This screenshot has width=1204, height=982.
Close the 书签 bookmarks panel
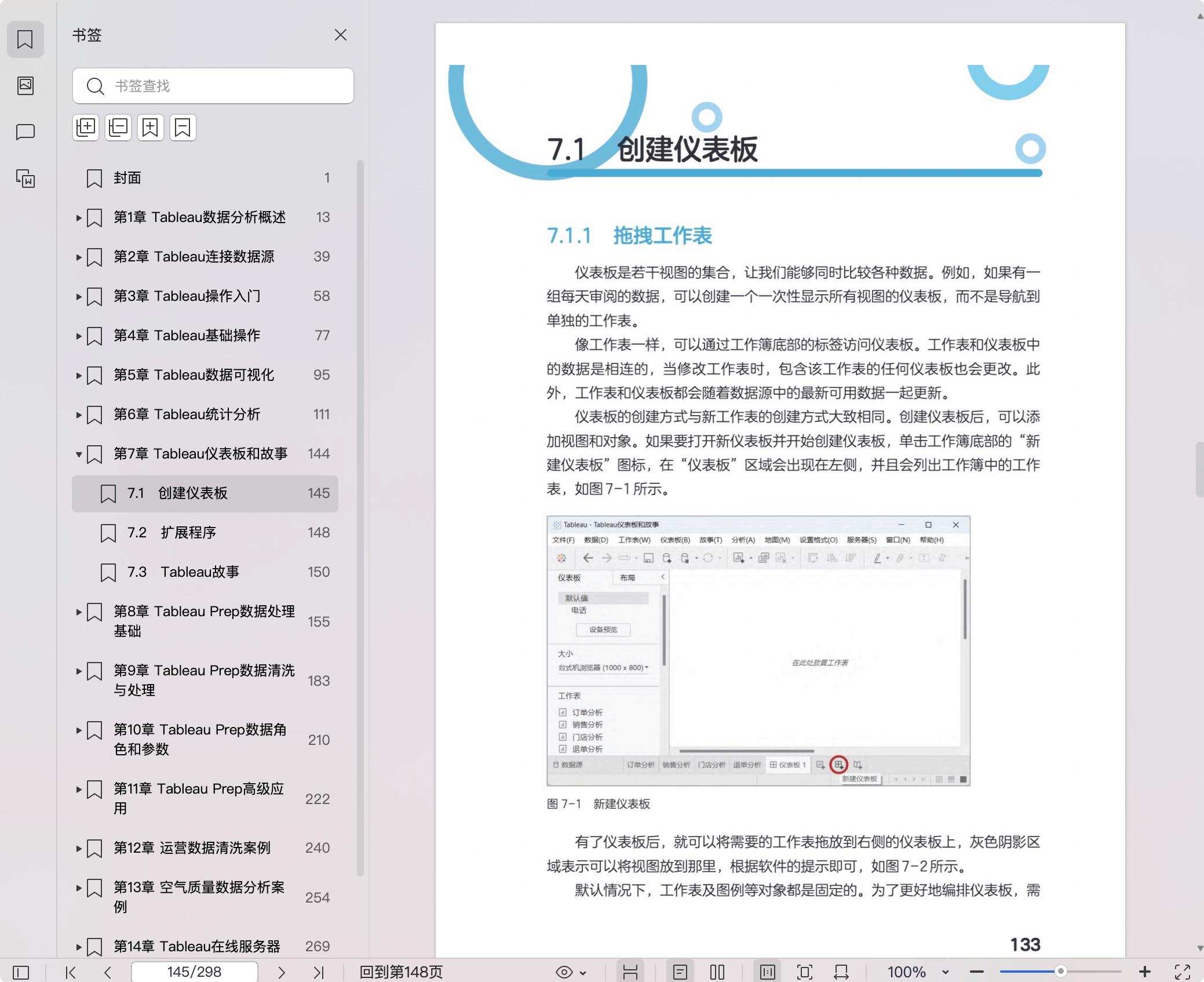341,35
